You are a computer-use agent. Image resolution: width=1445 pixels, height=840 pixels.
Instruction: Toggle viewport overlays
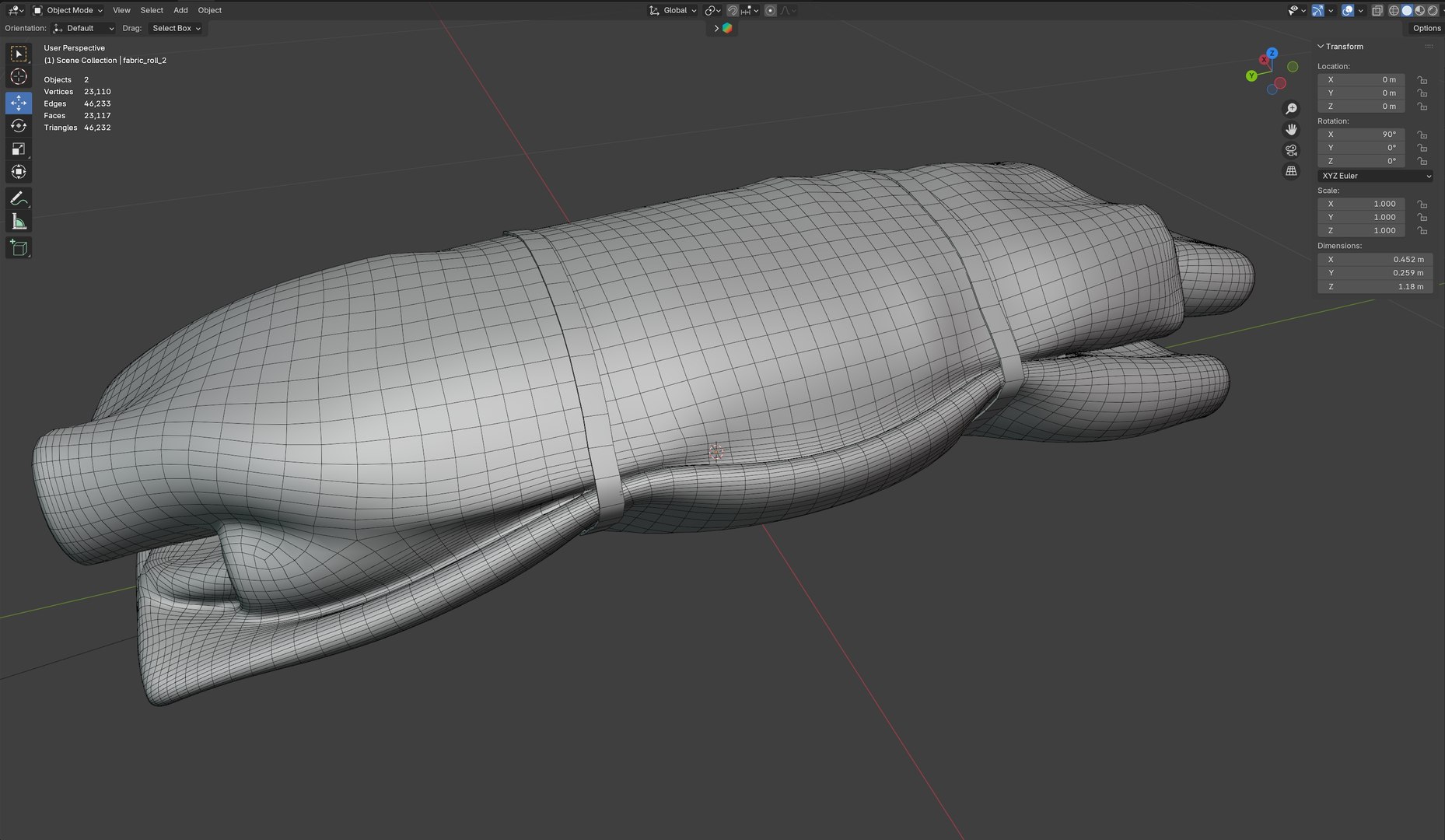point(1348,10)
